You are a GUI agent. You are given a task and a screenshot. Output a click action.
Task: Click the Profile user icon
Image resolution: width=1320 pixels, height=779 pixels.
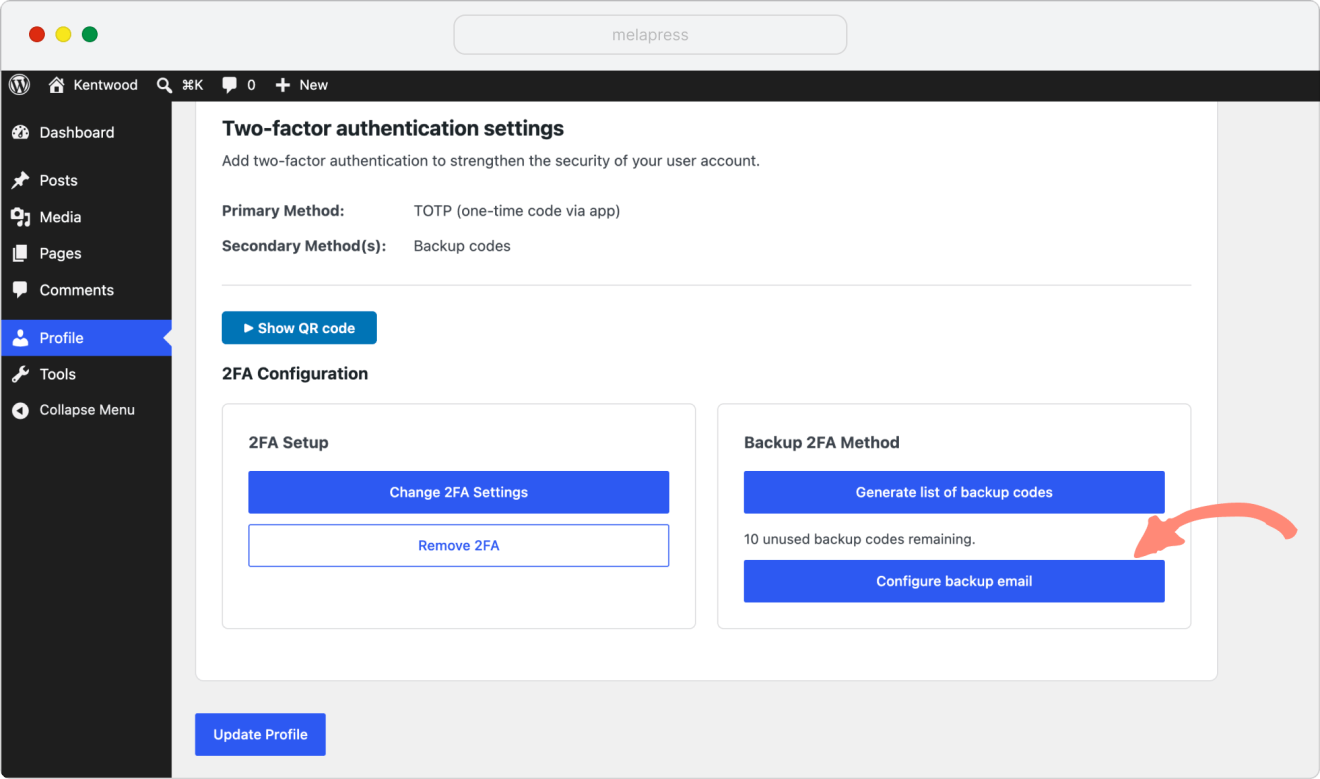20,338
